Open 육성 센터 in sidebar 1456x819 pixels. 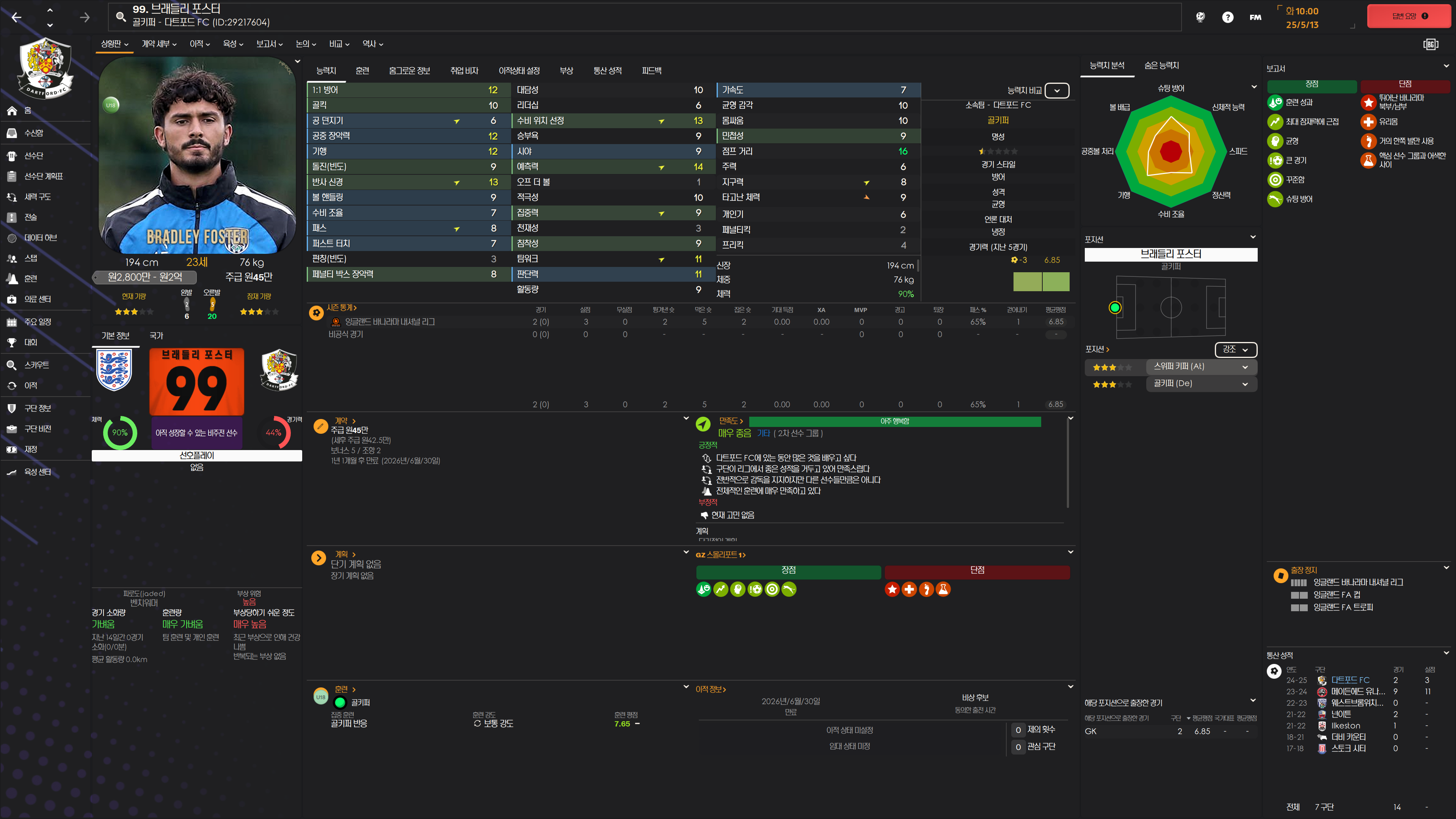point(37,472)
